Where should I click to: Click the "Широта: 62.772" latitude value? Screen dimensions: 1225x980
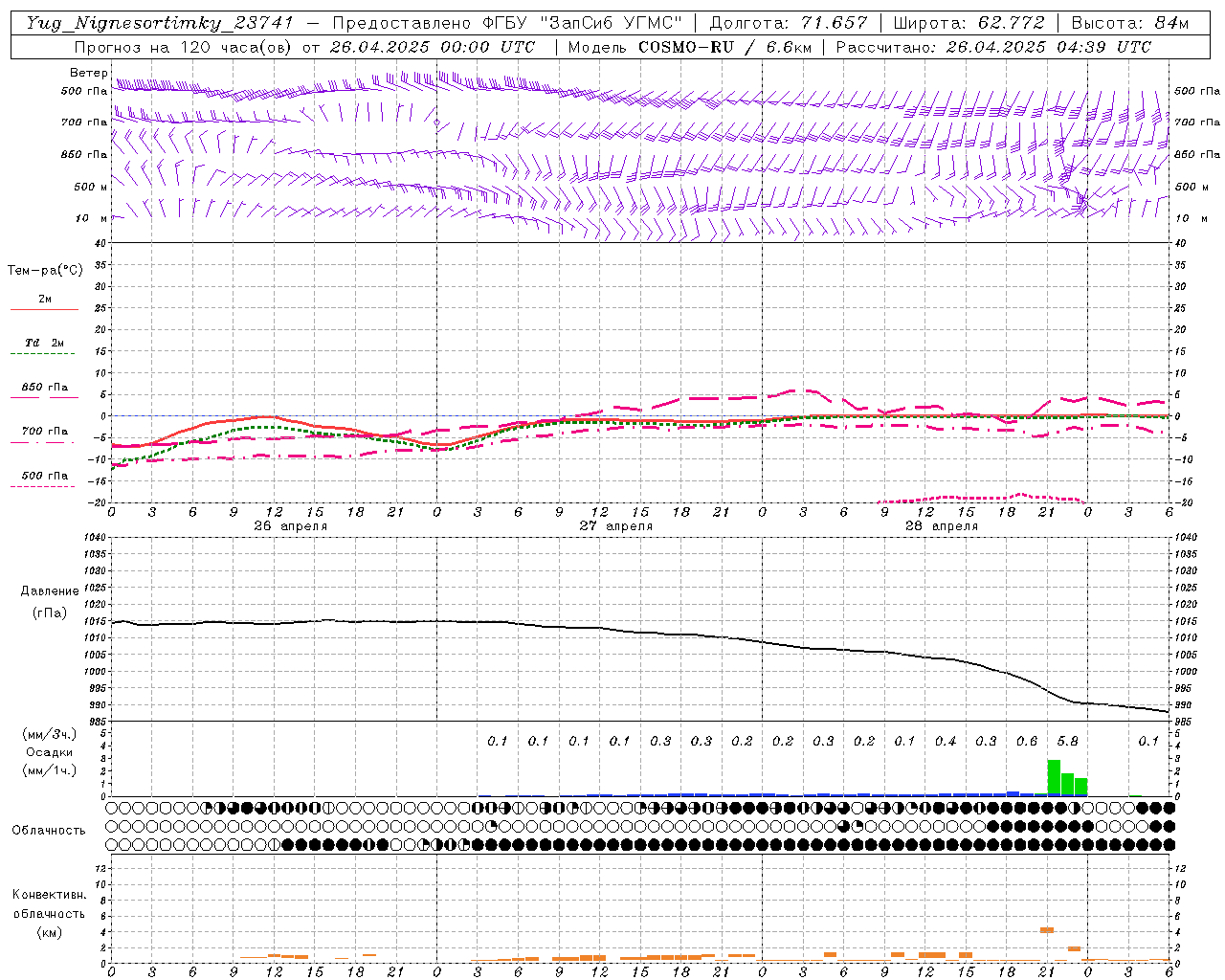(969, 23)
